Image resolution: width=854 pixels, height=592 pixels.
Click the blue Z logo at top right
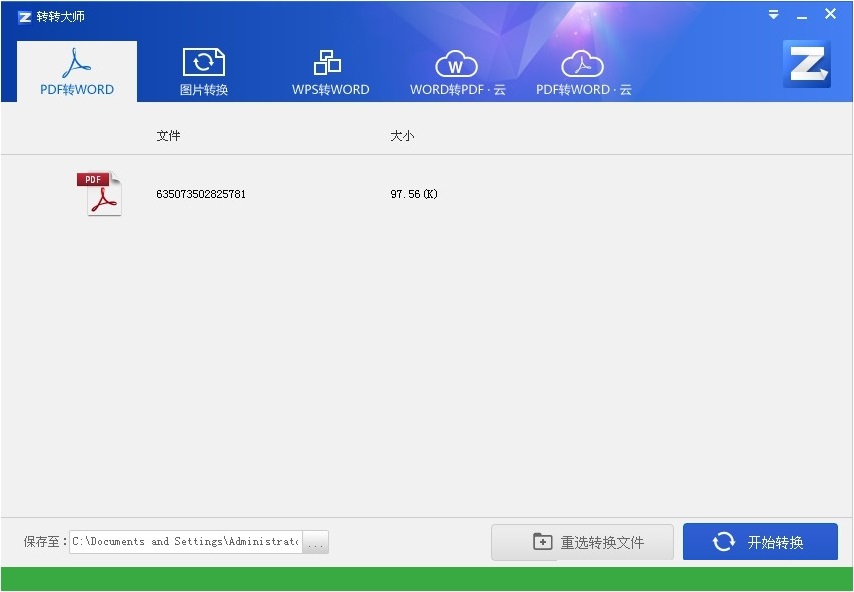point(806,64)
